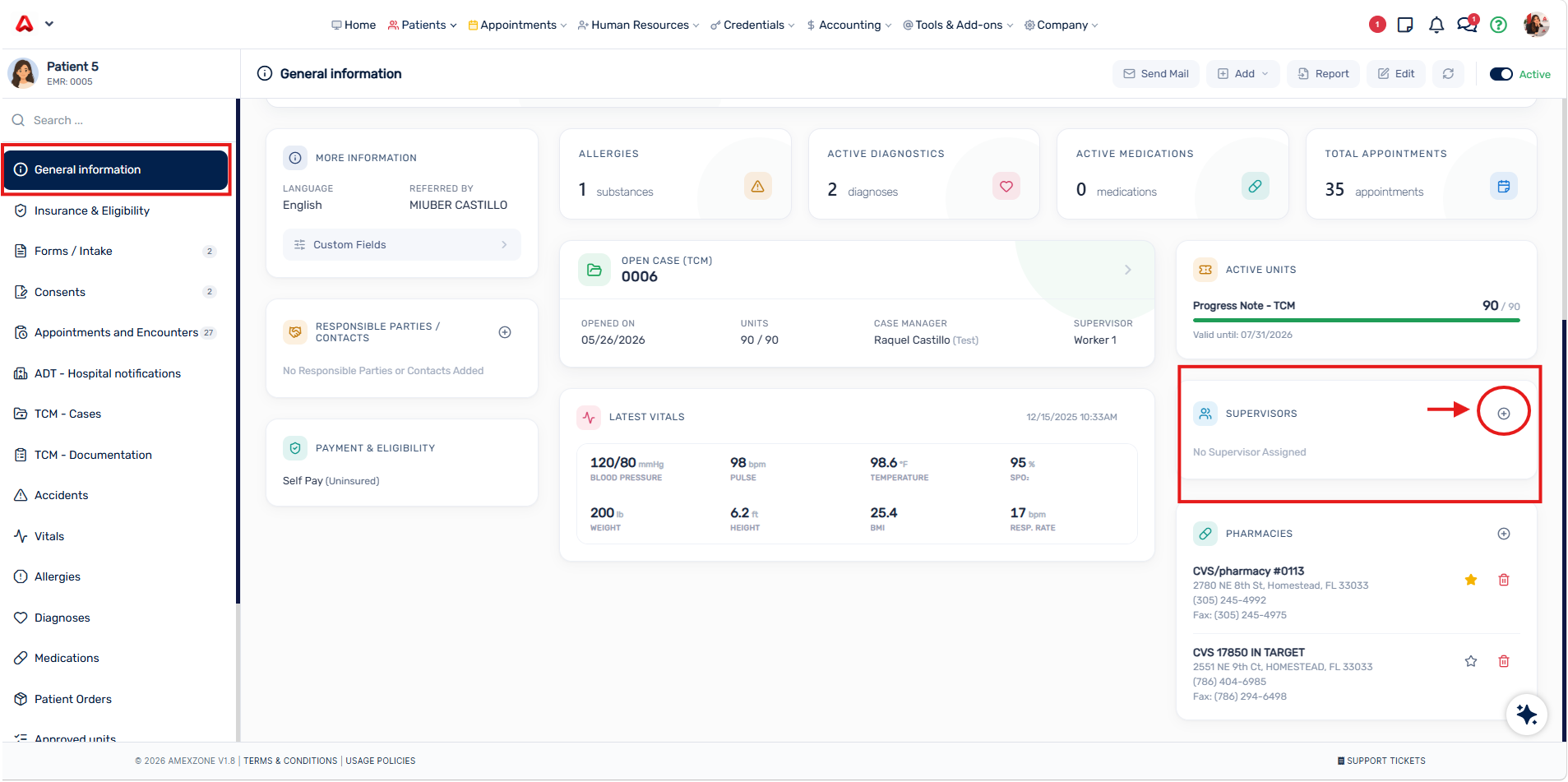Toggle the Active patient switch
1568x782 pixels.
[x=1501, y=74]
